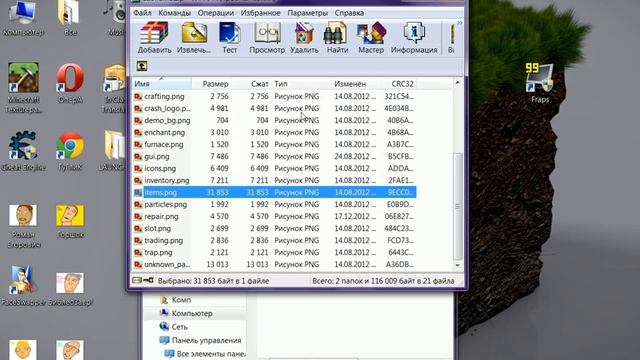Click the FaceSwapper desktop shortcut
Screen dimensions: 640x360
click(x=23, y=286)
